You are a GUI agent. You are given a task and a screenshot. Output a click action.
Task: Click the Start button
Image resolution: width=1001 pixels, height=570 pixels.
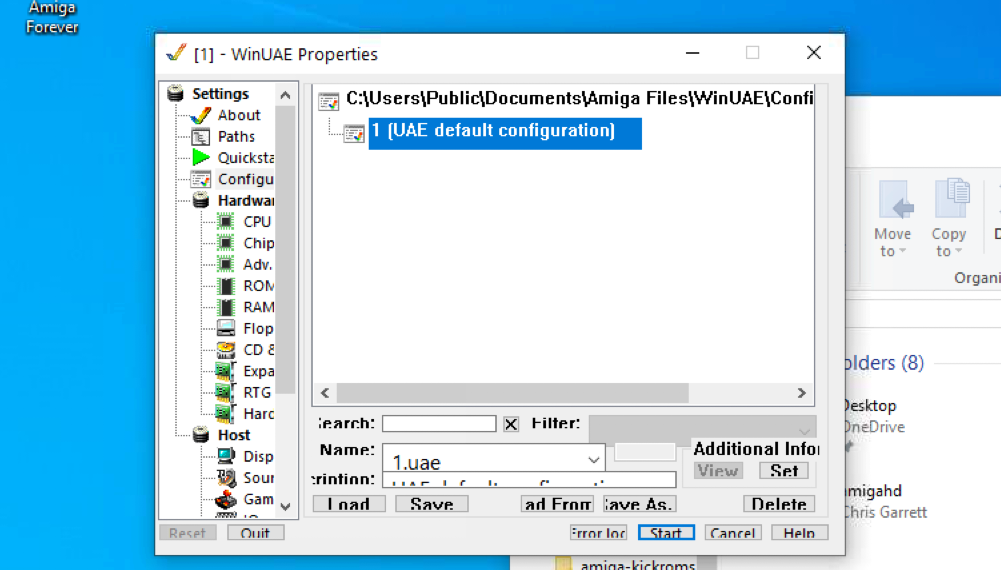[x=666, y=532]
